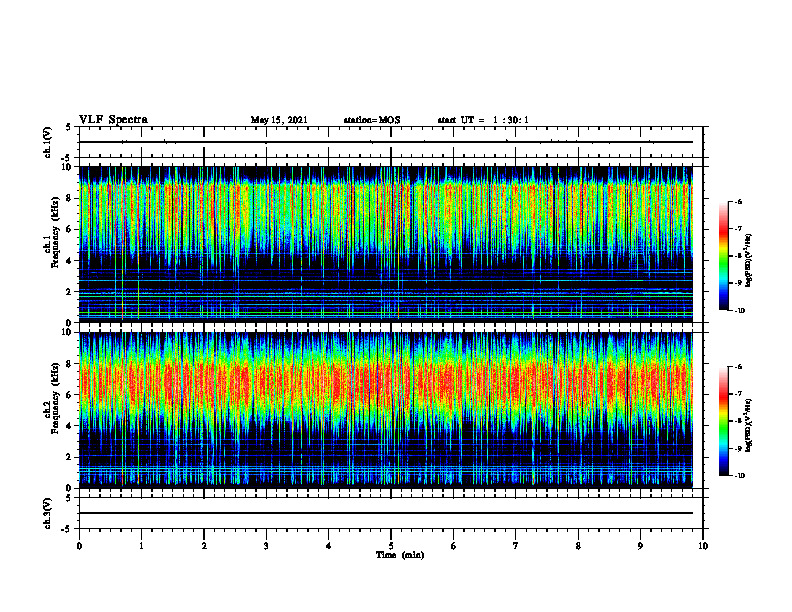Click the ch.3 voltage waveform trace

(x=386, y=513)
